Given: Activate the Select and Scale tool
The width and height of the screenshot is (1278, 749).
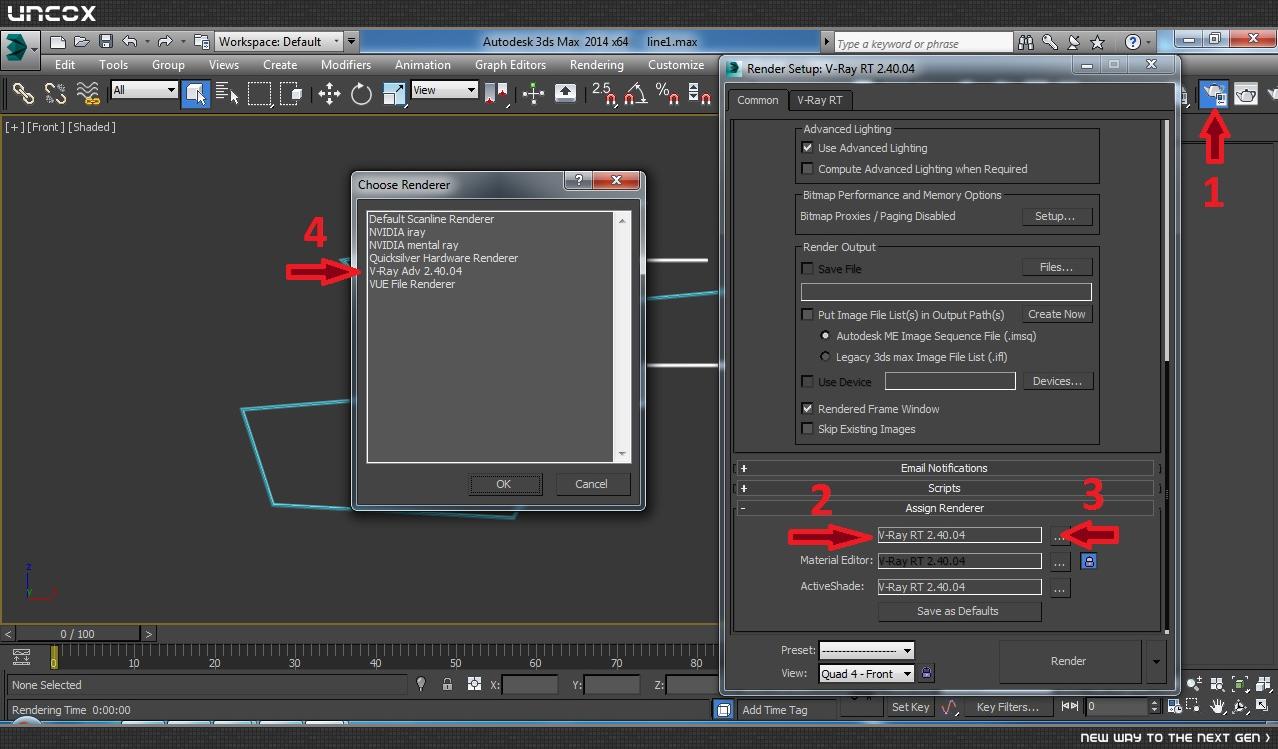Looking at the screenshot, I should coord(394,94).
